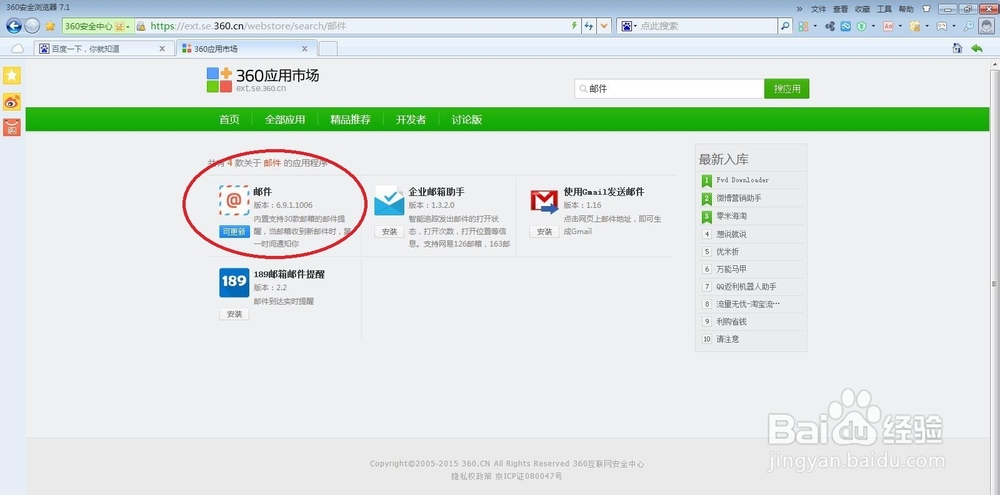Open the colorful extensions grid icon
The height and width of the screenshot is (495, 1000).
point(803,26)
